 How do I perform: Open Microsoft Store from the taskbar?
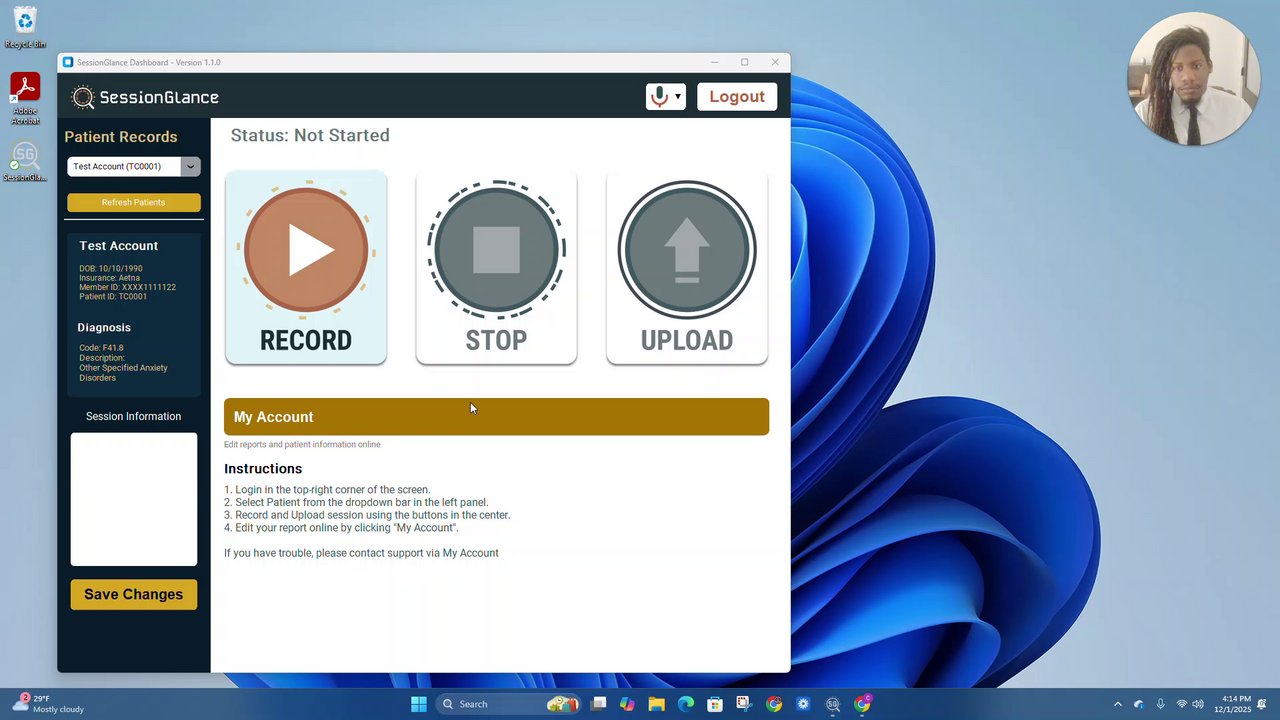click(x=715, y=704)
